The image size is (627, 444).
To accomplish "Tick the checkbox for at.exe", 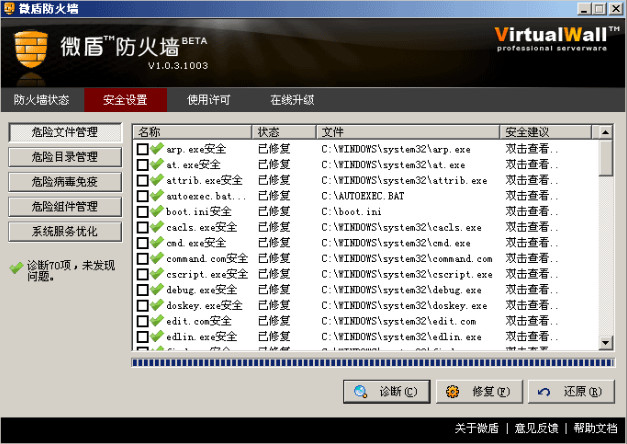I will pyautogui.click(x=143, y=165).
